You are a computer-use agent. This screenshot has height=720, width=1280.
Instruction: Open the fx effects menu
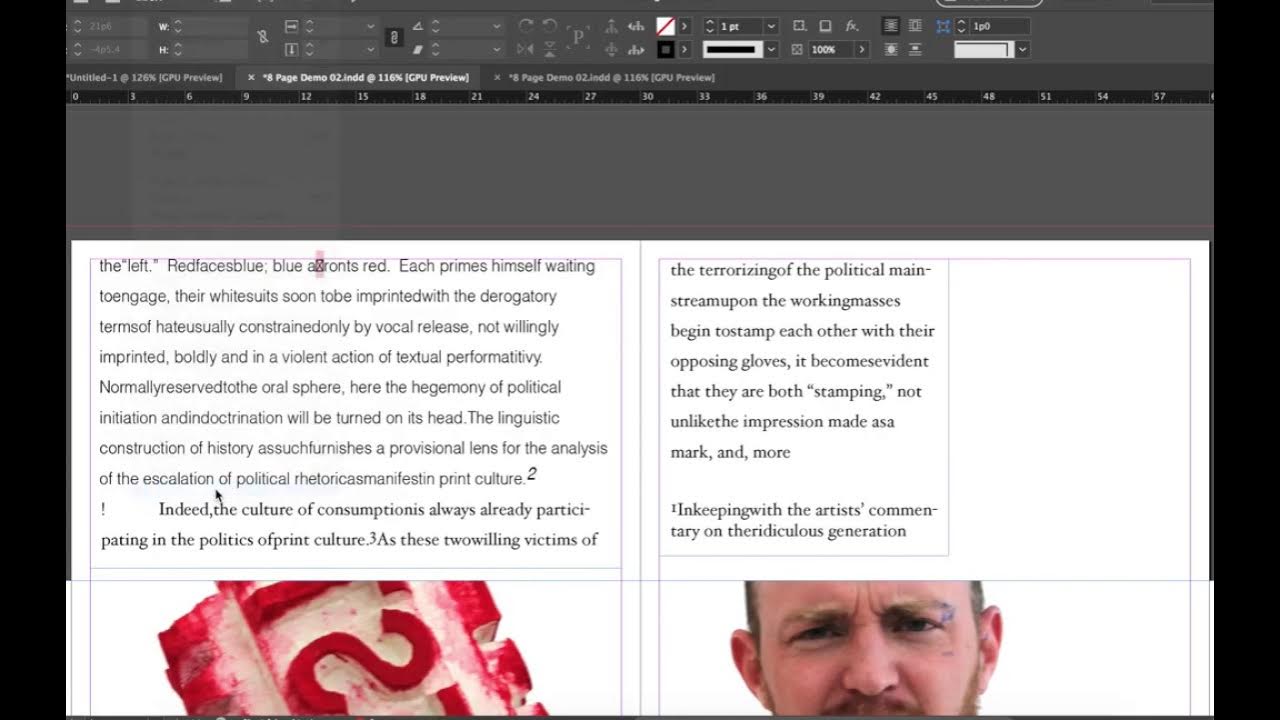852,26
